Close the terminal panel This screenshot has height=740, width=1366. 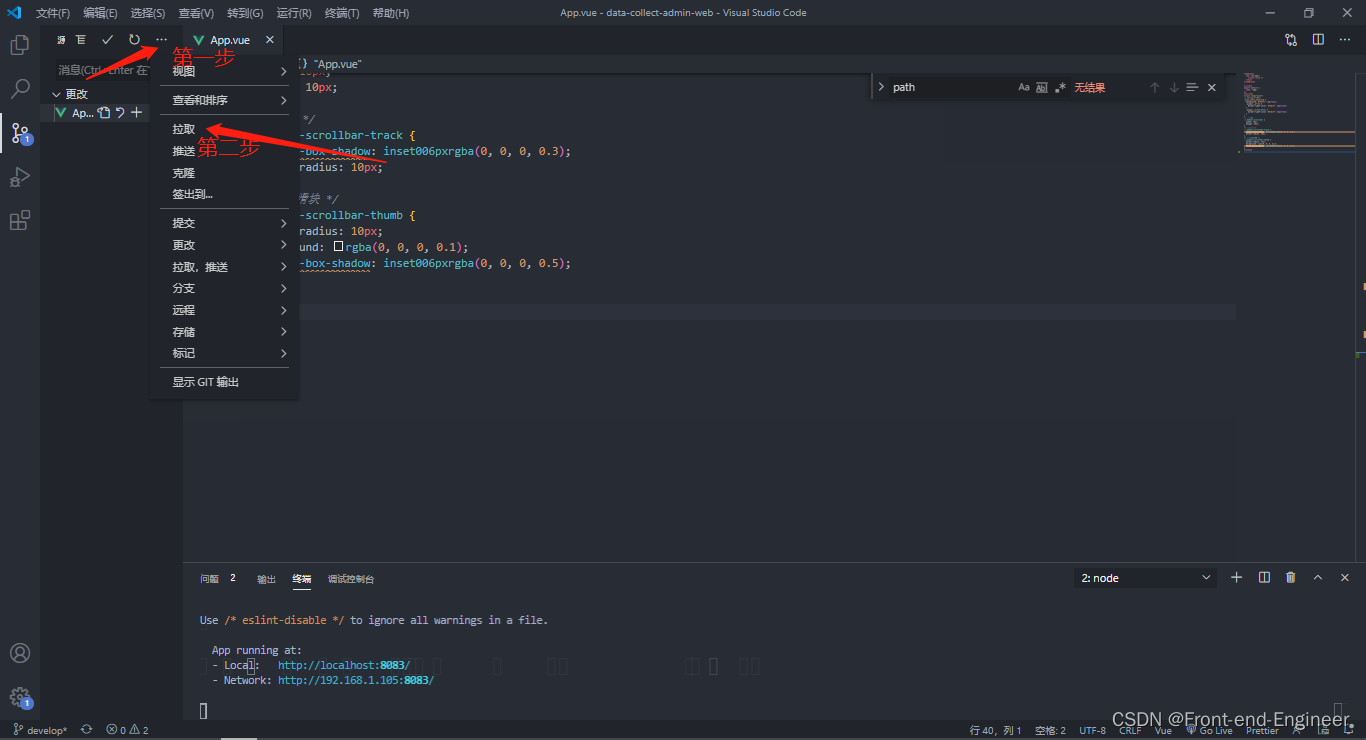(x=1345, y=578)
